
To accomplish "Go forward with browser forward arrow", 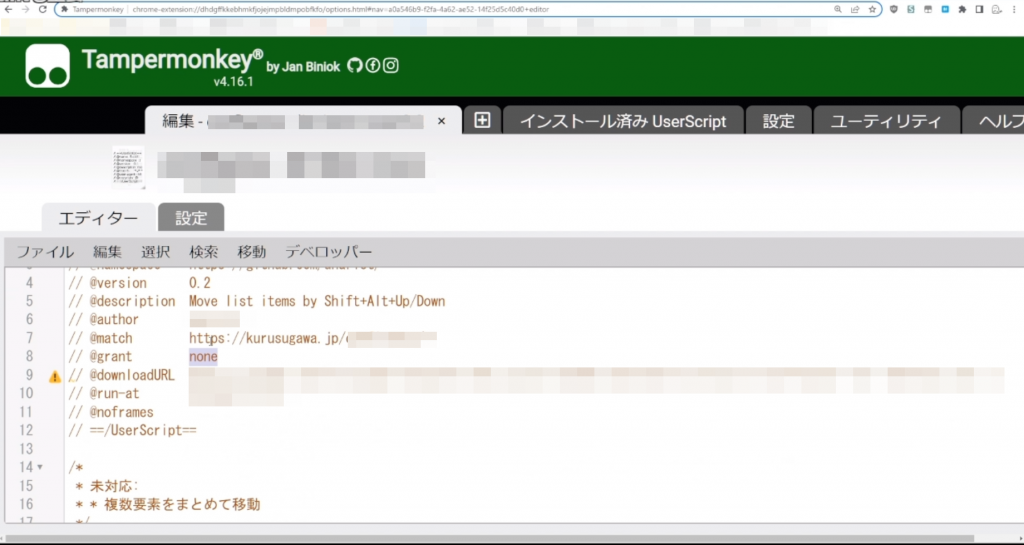I will pyautogui.click(x=25, y=9).
